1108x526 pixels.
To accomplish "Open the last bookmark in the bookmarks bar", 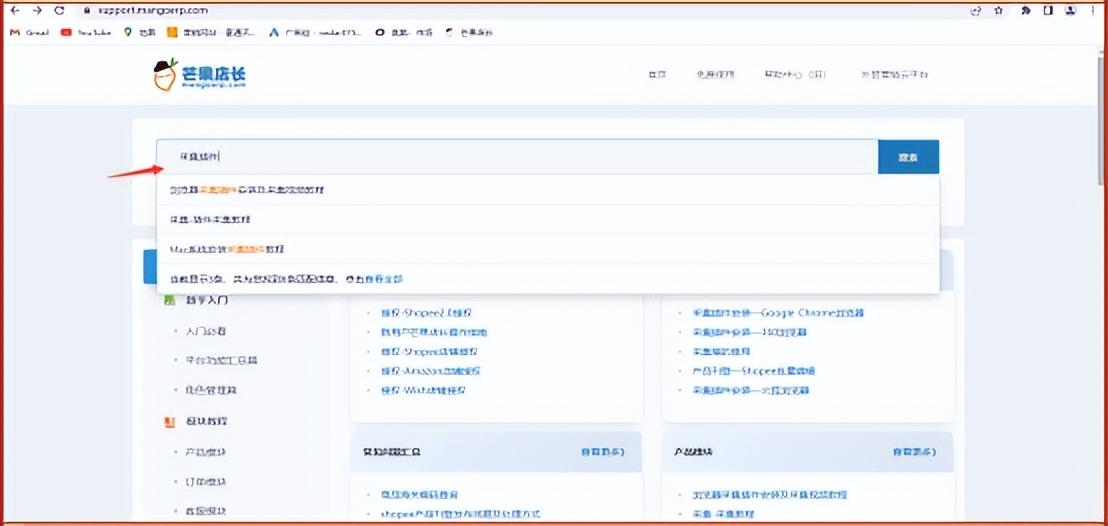I will (x=469, y=33).
